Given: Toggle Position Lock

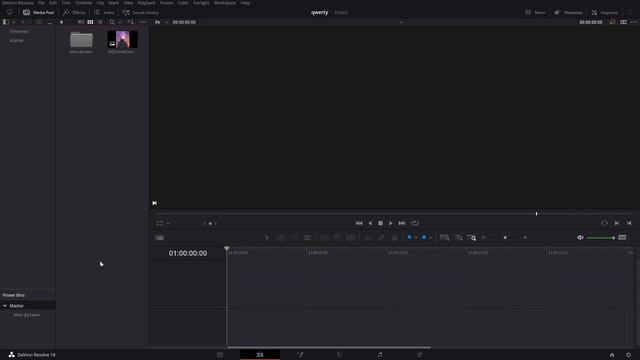Looking at the screenshot, I should coord(394,238).
